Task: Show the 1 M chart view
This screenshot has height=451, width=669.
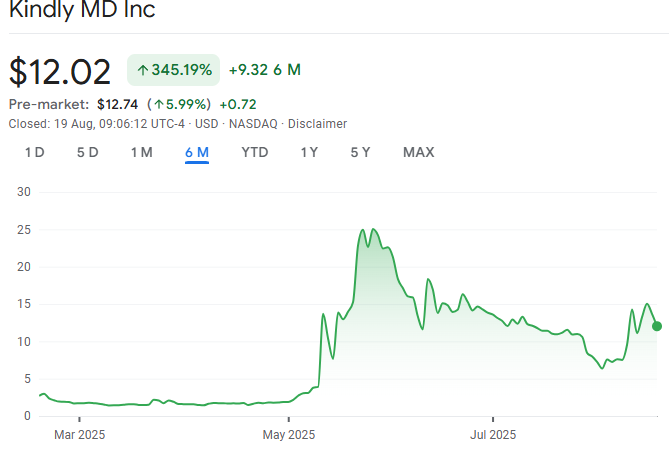Action: coord(141,153)
